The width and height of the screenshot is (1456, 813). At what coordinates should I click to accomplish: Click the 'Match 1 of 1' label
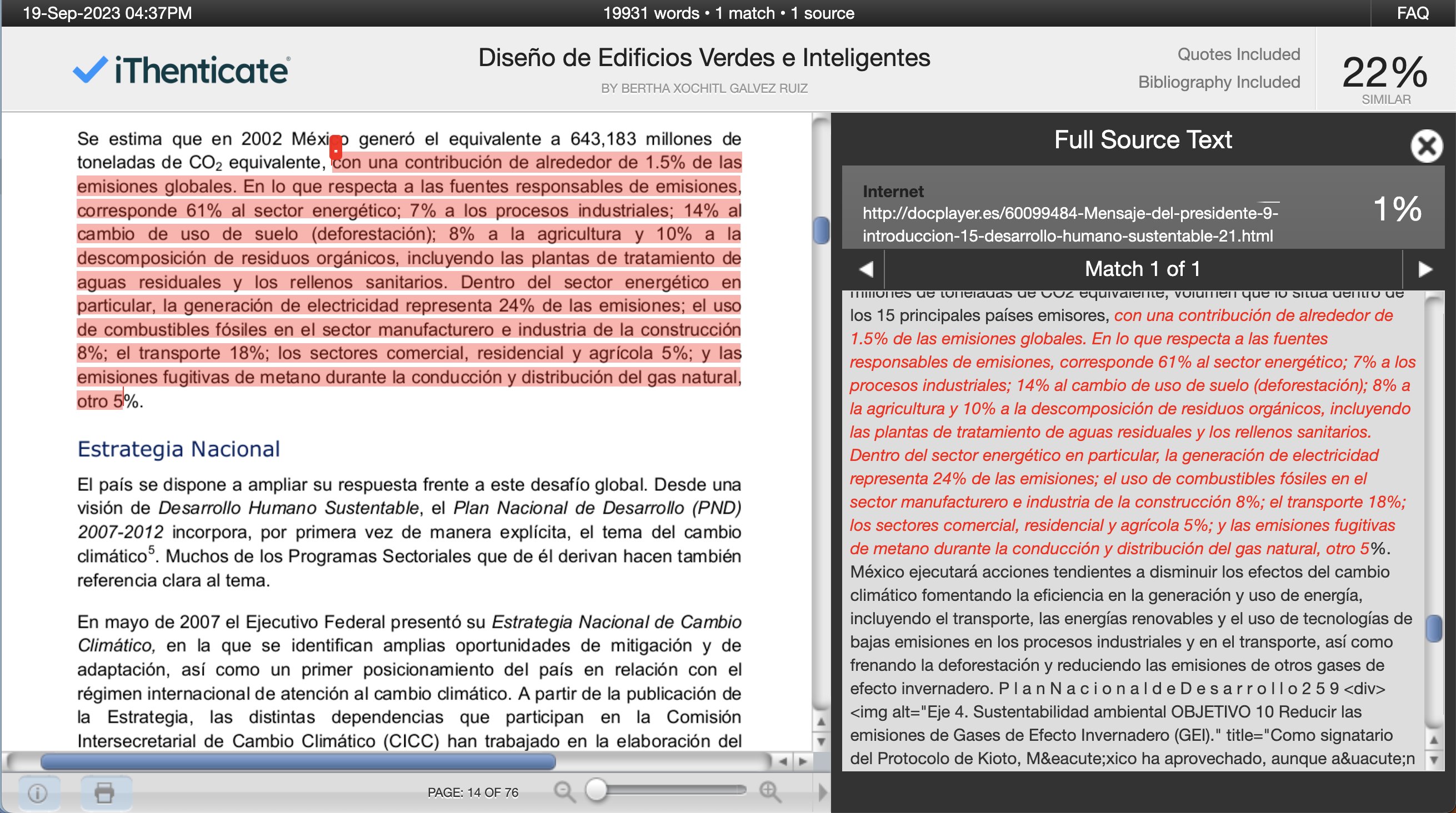1142,269
